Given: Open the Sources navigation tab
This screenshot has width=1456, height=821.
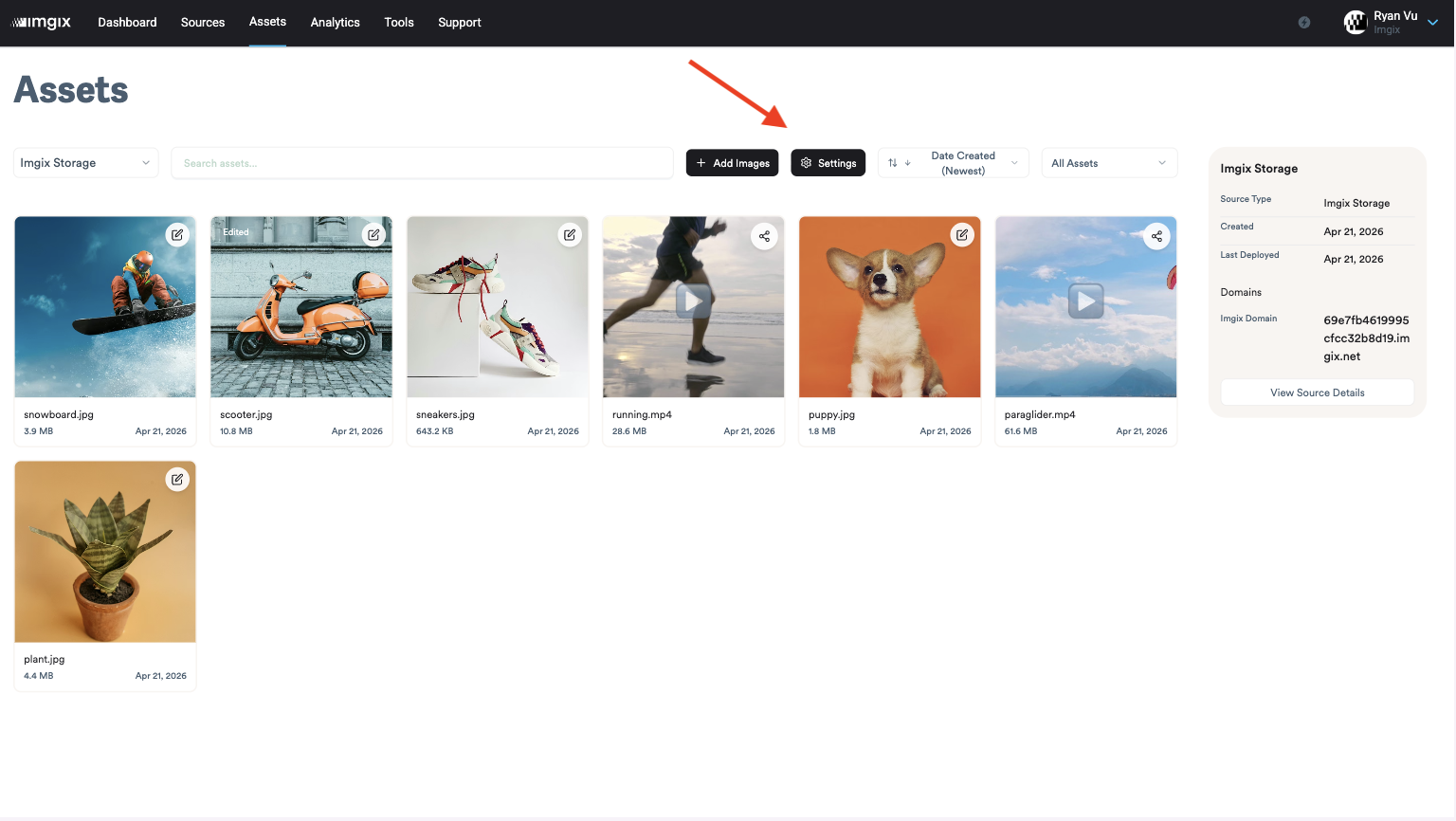Looking at the screenshot, I should pos(203,23).
